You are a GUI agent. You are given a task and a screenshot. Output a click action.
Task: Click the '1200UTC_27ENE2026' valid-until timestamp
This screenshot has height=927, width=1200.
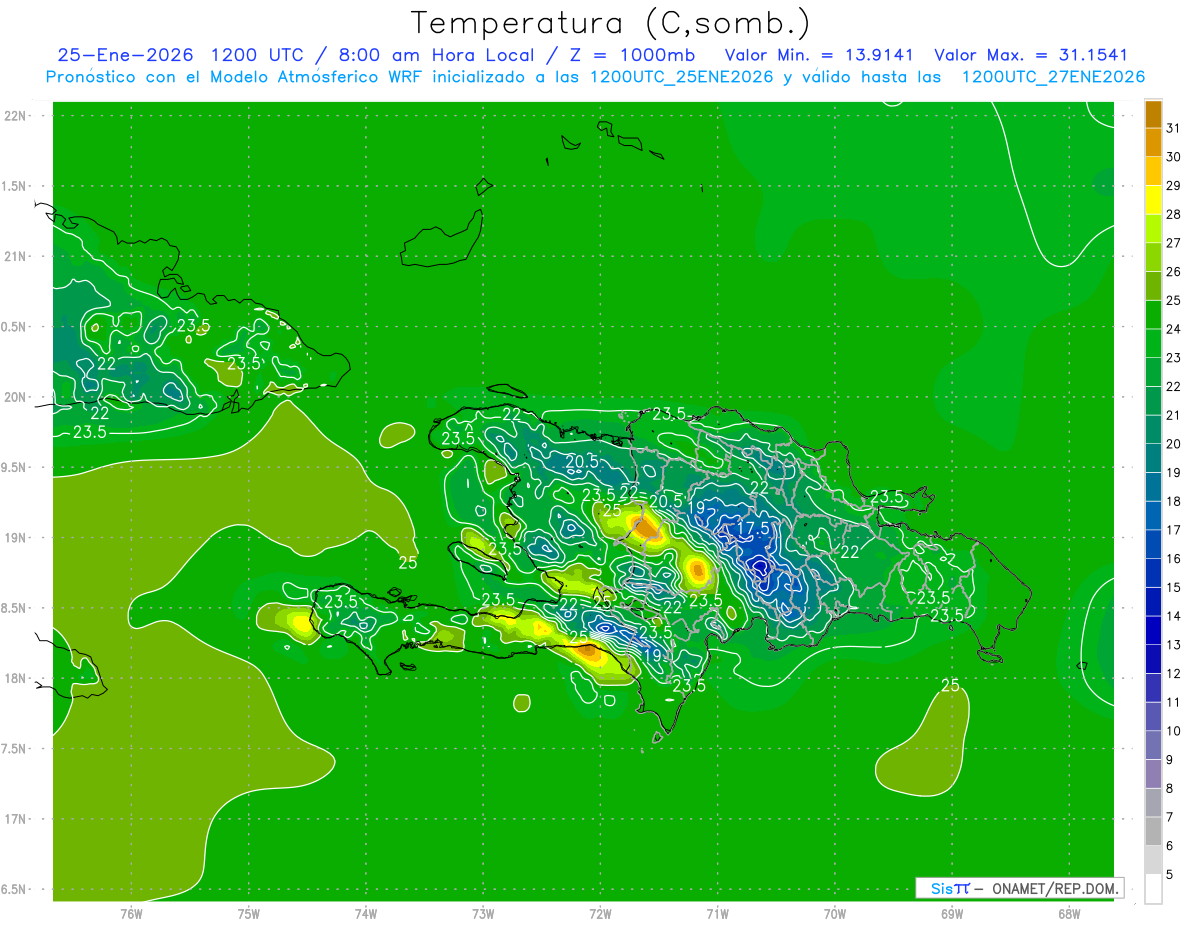[x=1053, y=77]
